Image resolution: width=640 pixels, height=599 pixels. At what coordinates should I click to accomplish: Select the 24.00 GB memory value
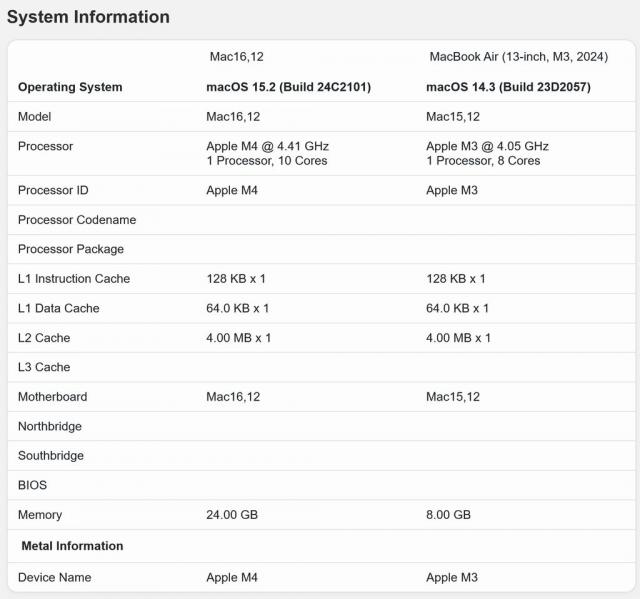(234, 515)
